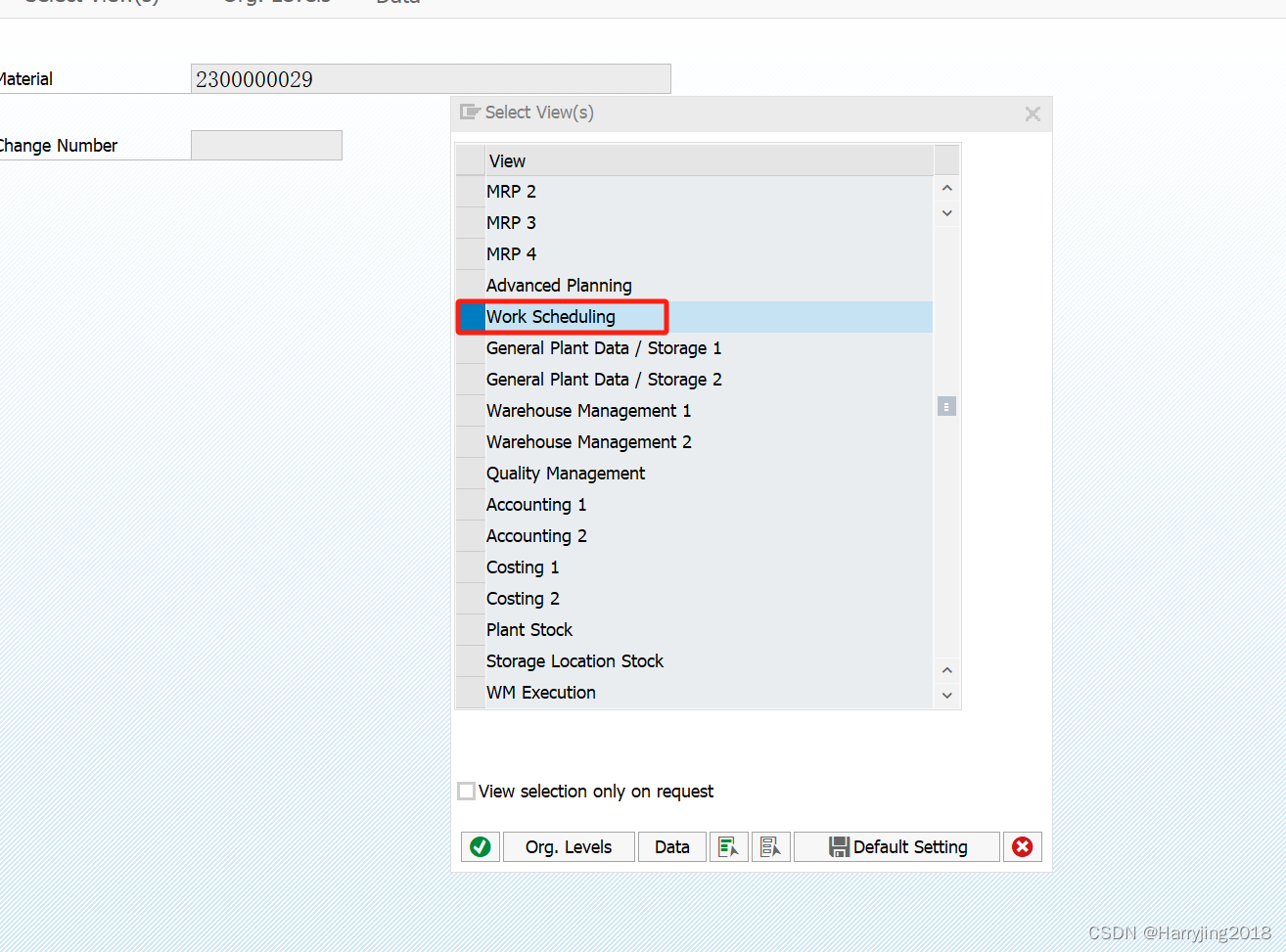Click the view list scrollbar thumb
The height and width of the screenshot is (952, 1286).
point(946,406)
